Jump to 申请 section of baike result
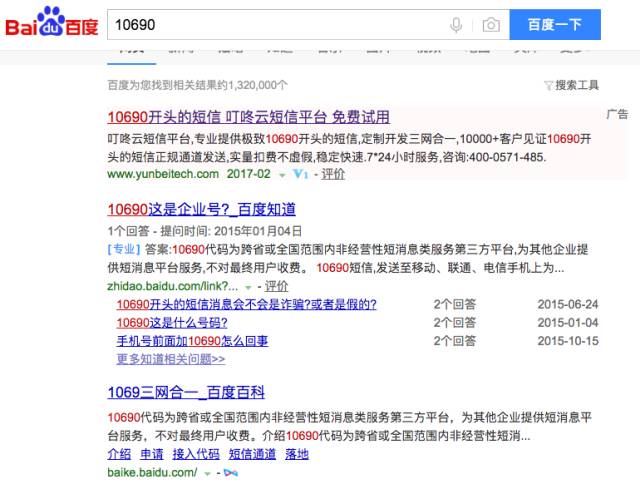The image size is (640, 489). pos(151,454)
